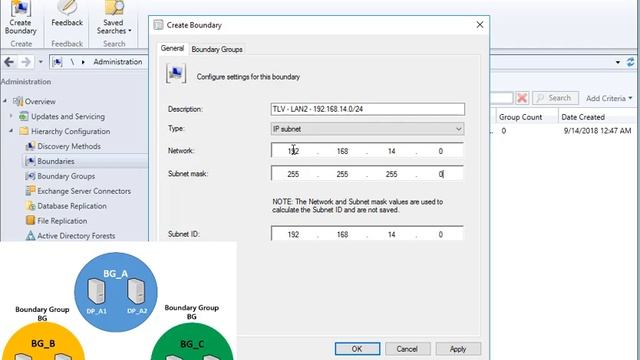Click the Database Replication icon
The image size is (640, 360).
coord(30,206)
